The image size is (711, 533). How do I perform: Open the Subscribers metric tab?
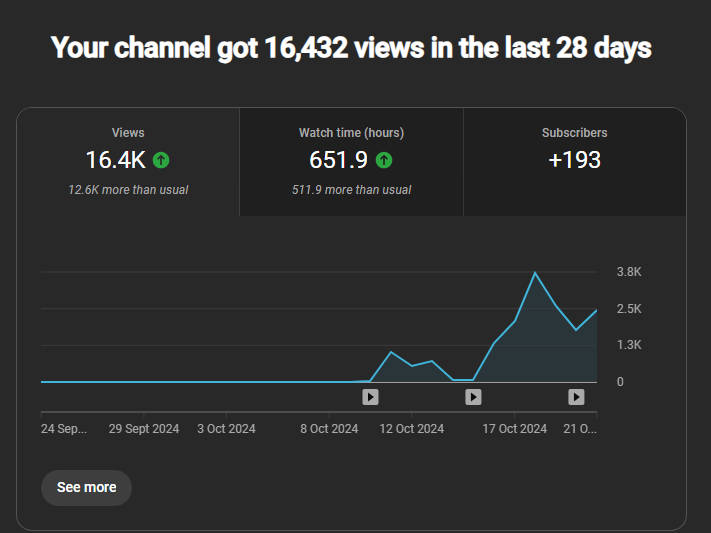pos(575,162)
